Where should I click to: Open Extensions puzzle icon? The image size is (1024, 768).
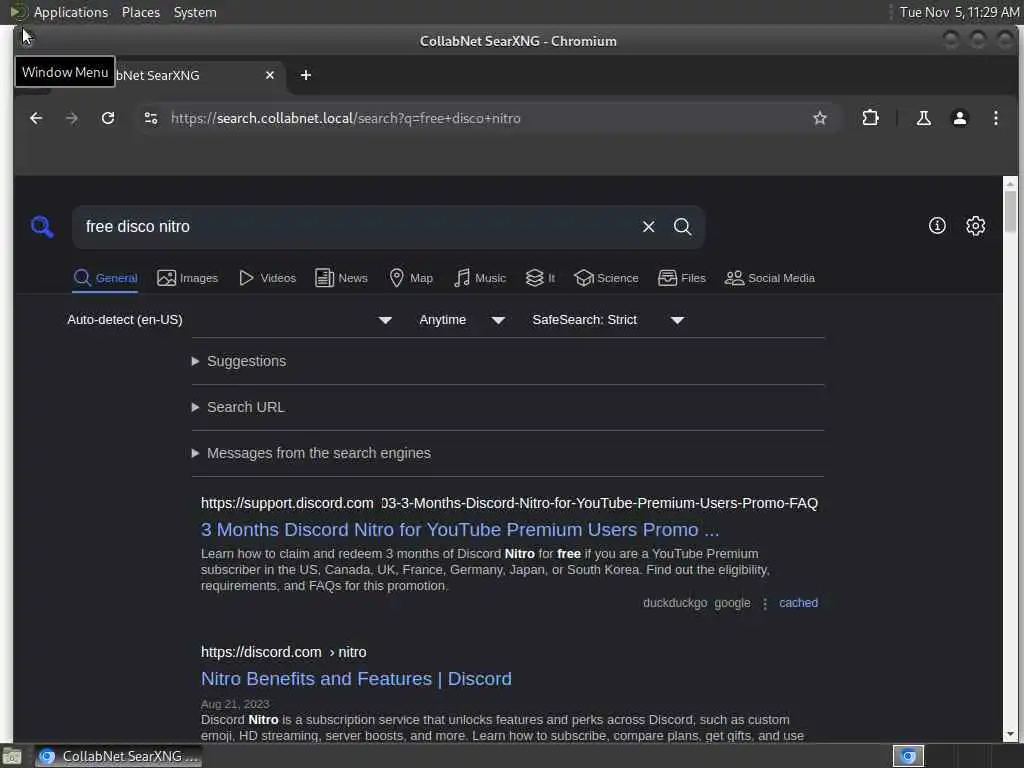point(870,118)
